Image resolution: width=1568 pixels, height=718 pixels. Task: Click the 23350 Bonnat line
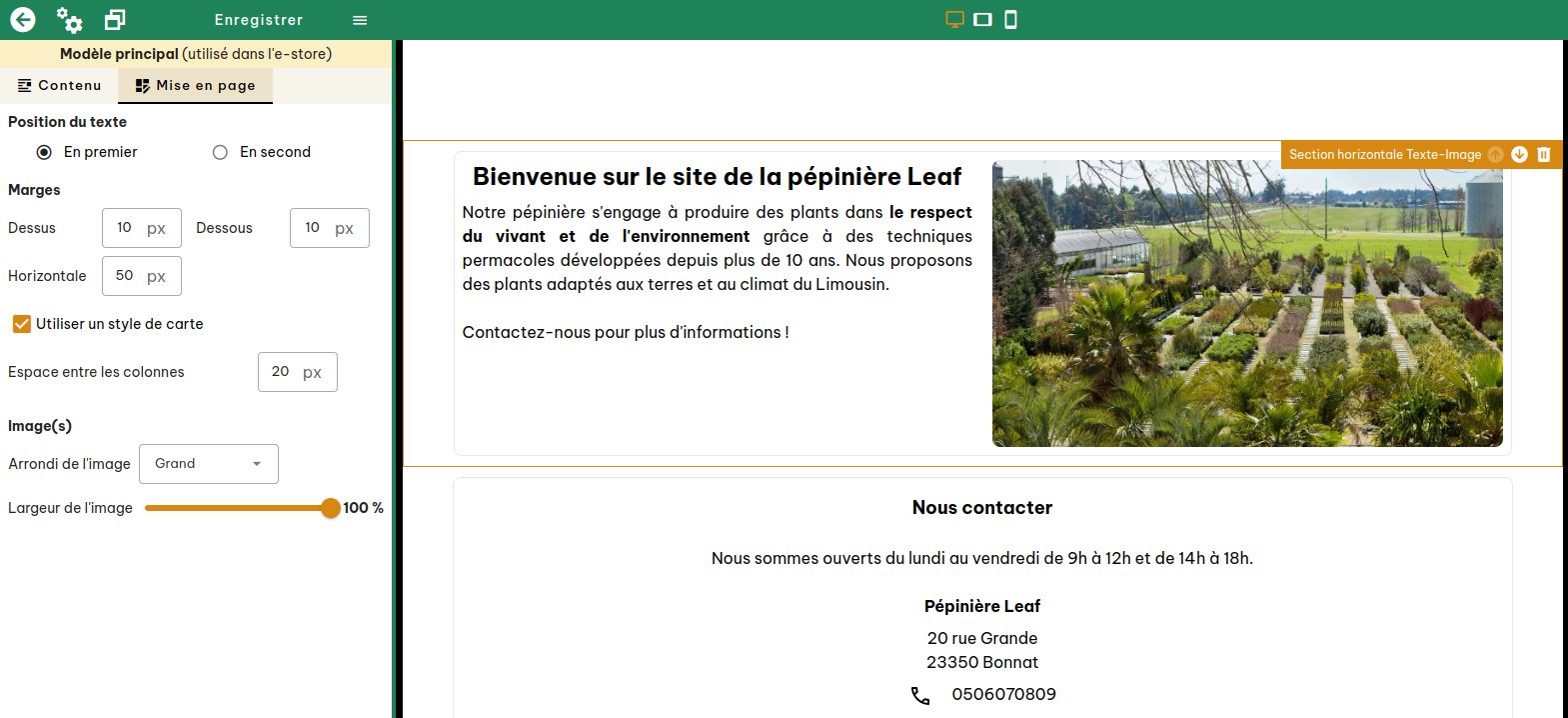pyautogui.click(x=982, y=662)
